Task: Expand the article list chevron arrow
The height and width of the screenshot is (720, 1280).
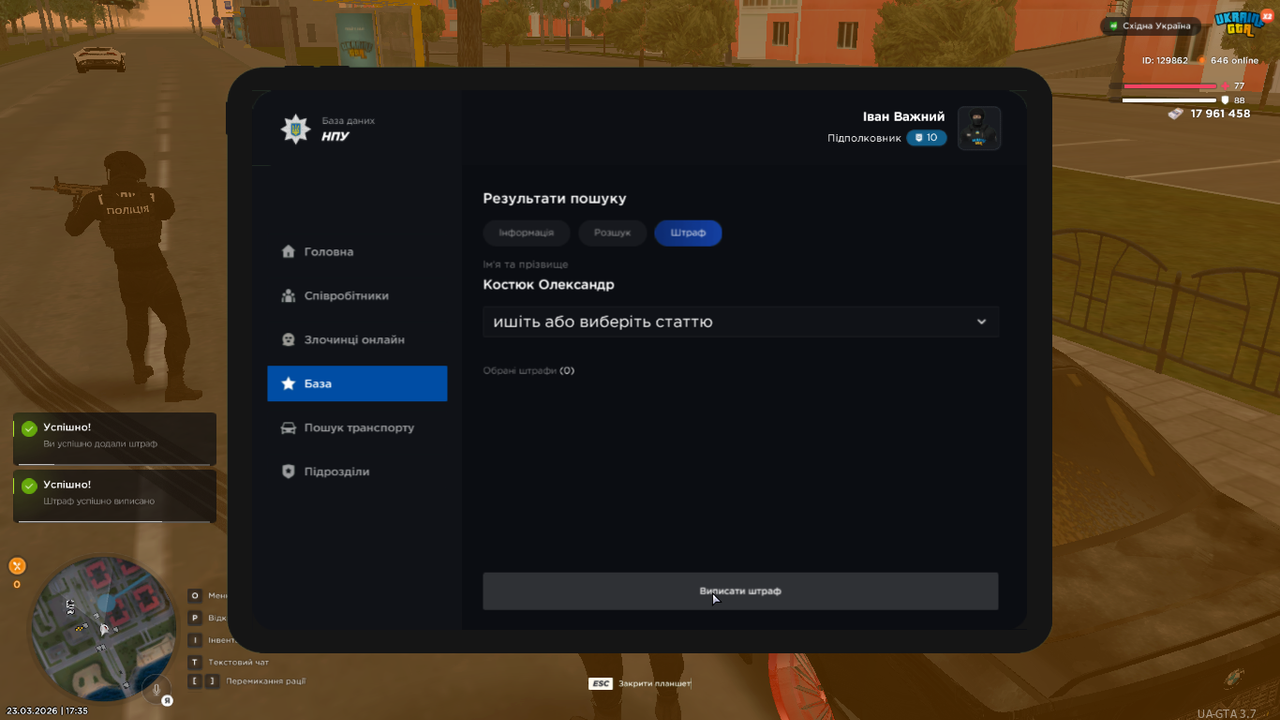Action: pyautogui.click(x=981, y=322)
